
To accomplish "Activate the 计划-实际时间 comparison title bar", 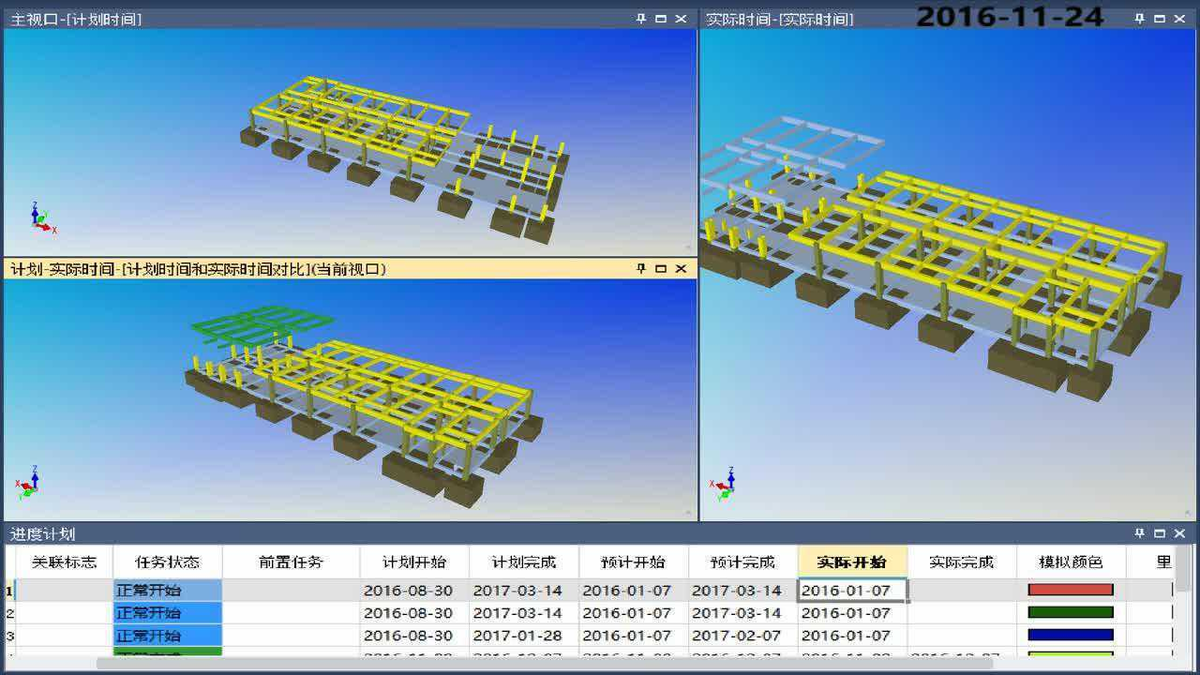I will point(349,269).
